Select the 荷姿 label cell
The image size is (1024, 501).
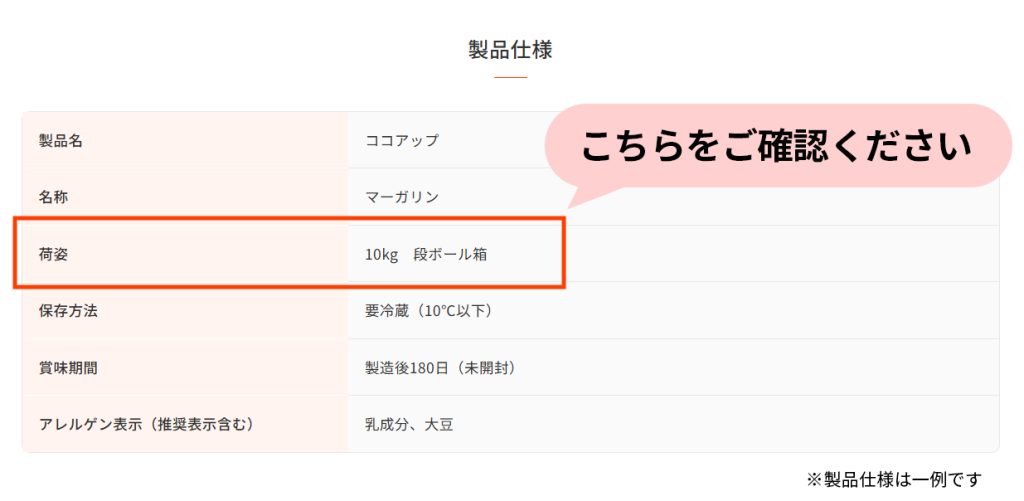(185, 253)
